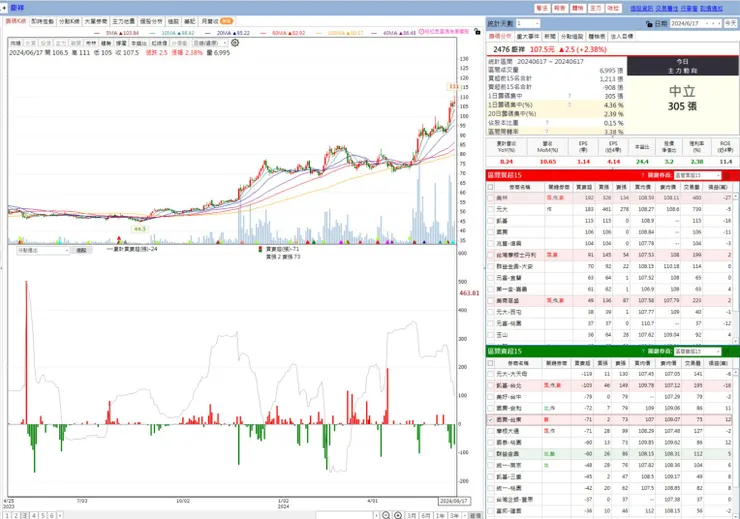Toggle the 紅綠燈 chart overlay button
This screenshot has height=519, width=740.
159,43
